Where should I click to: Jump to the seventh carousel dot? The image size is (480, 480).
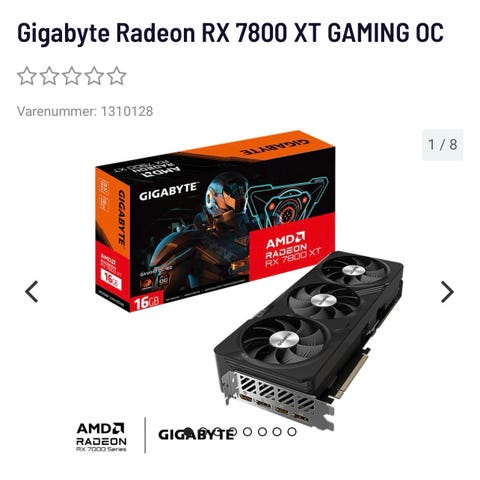point(277,432)
